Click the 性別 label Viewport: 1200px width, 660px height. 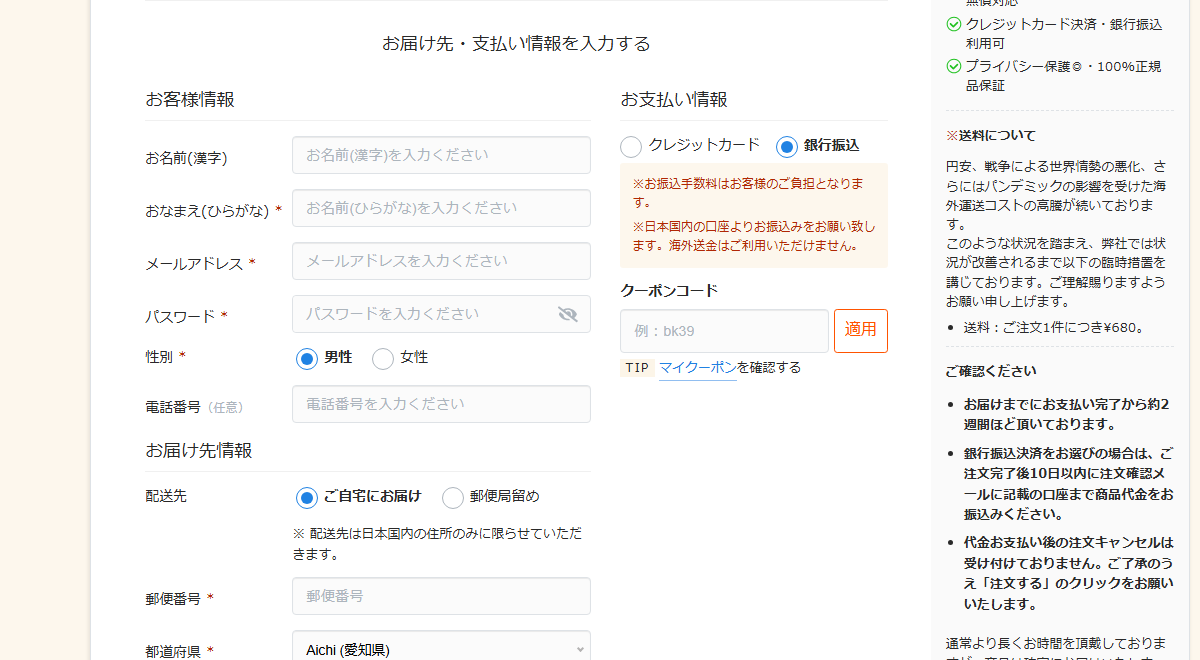pos(159,356)
